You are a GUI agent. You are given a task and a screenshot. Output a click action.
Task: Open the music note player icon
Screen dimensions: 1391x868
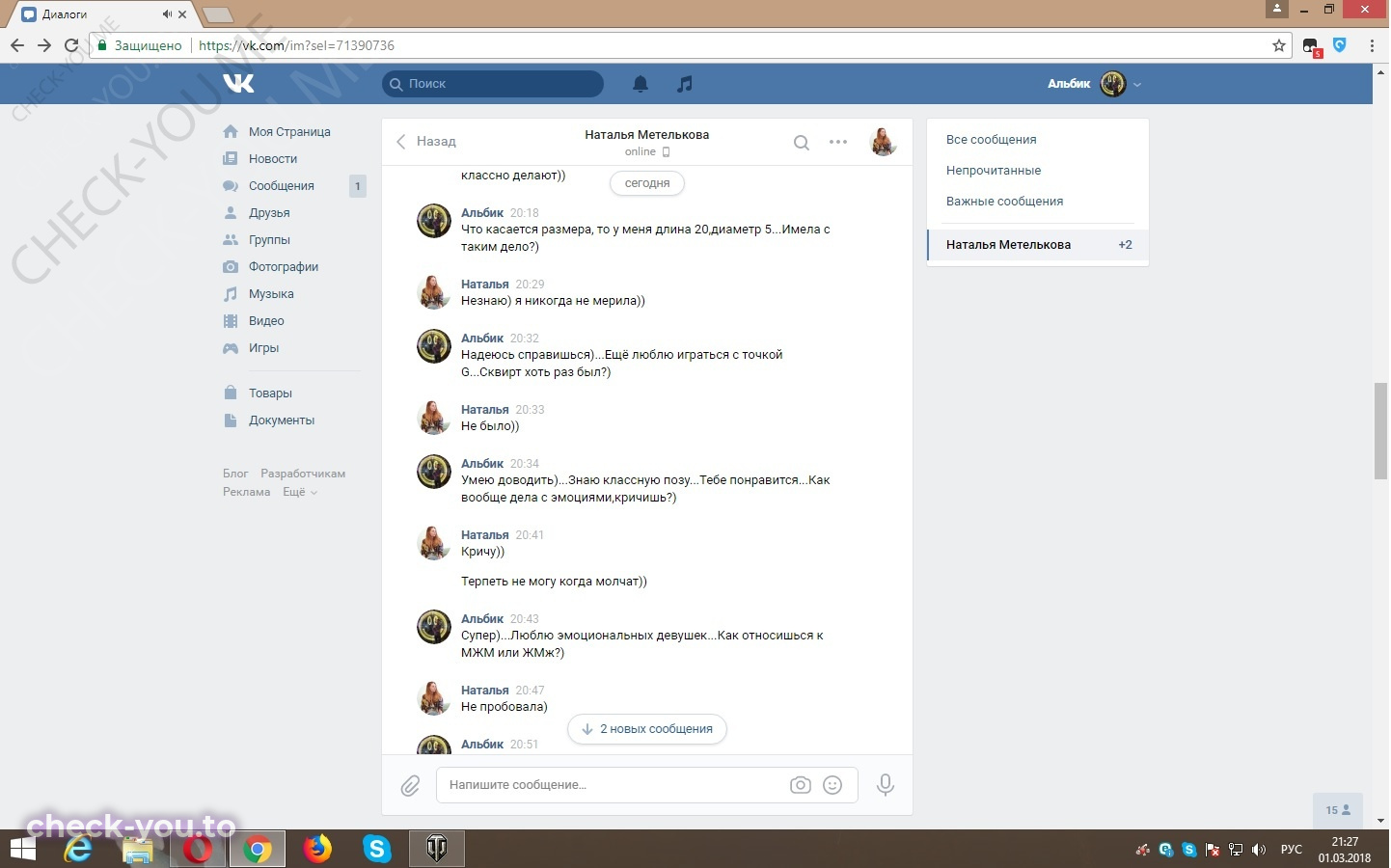click(685, 84)
